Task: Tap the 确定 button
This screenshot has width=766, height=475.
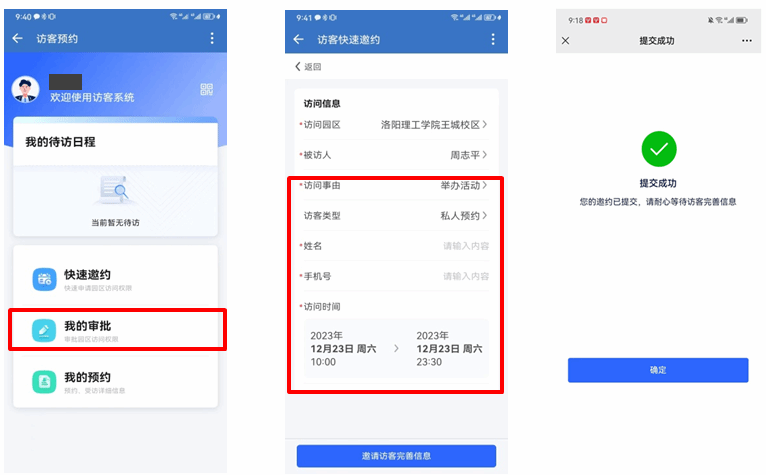Action: pos(658,370)
